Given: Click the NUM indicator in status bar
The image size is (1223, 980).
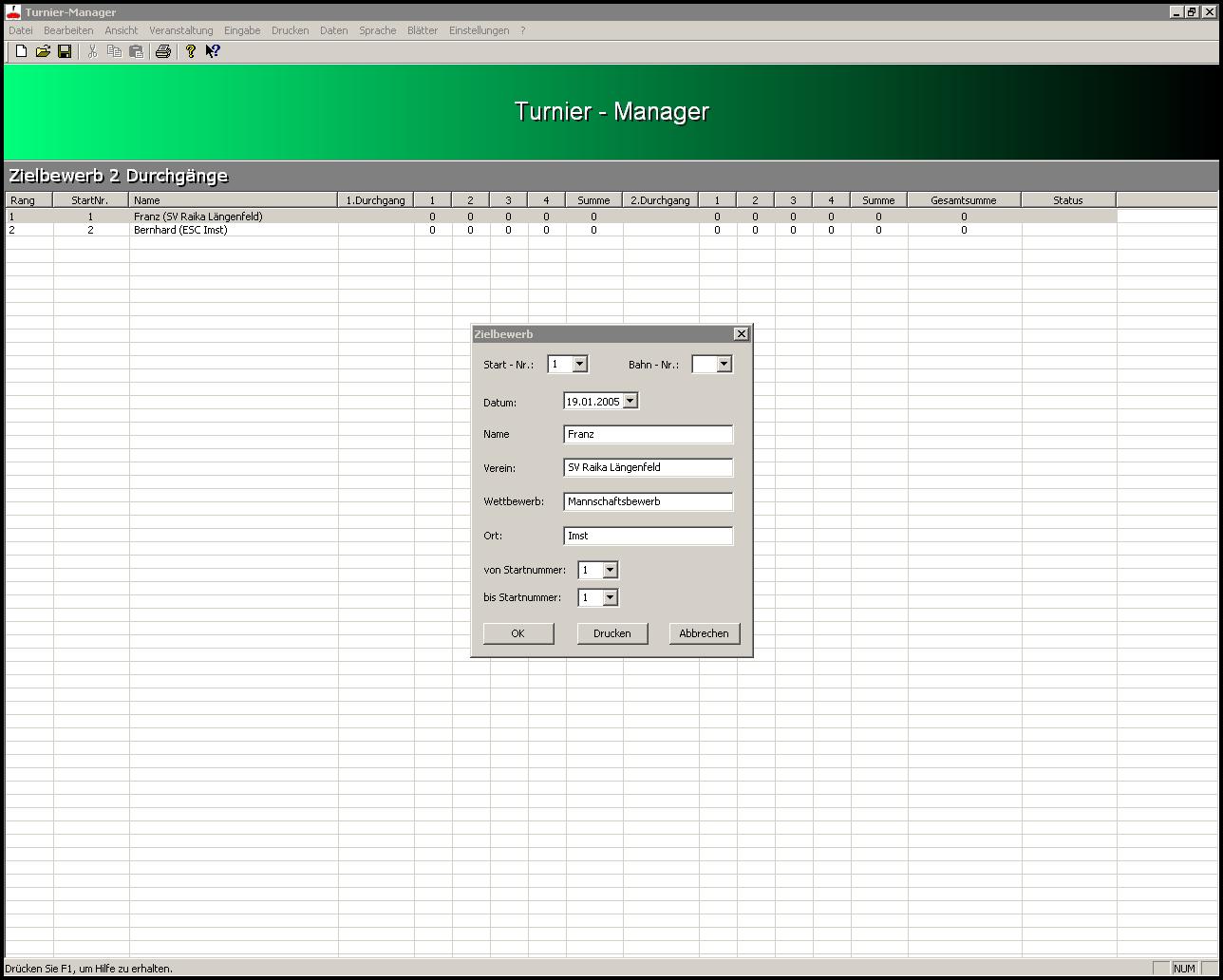Looking at the screenshot, I should tap(1184, 969).
